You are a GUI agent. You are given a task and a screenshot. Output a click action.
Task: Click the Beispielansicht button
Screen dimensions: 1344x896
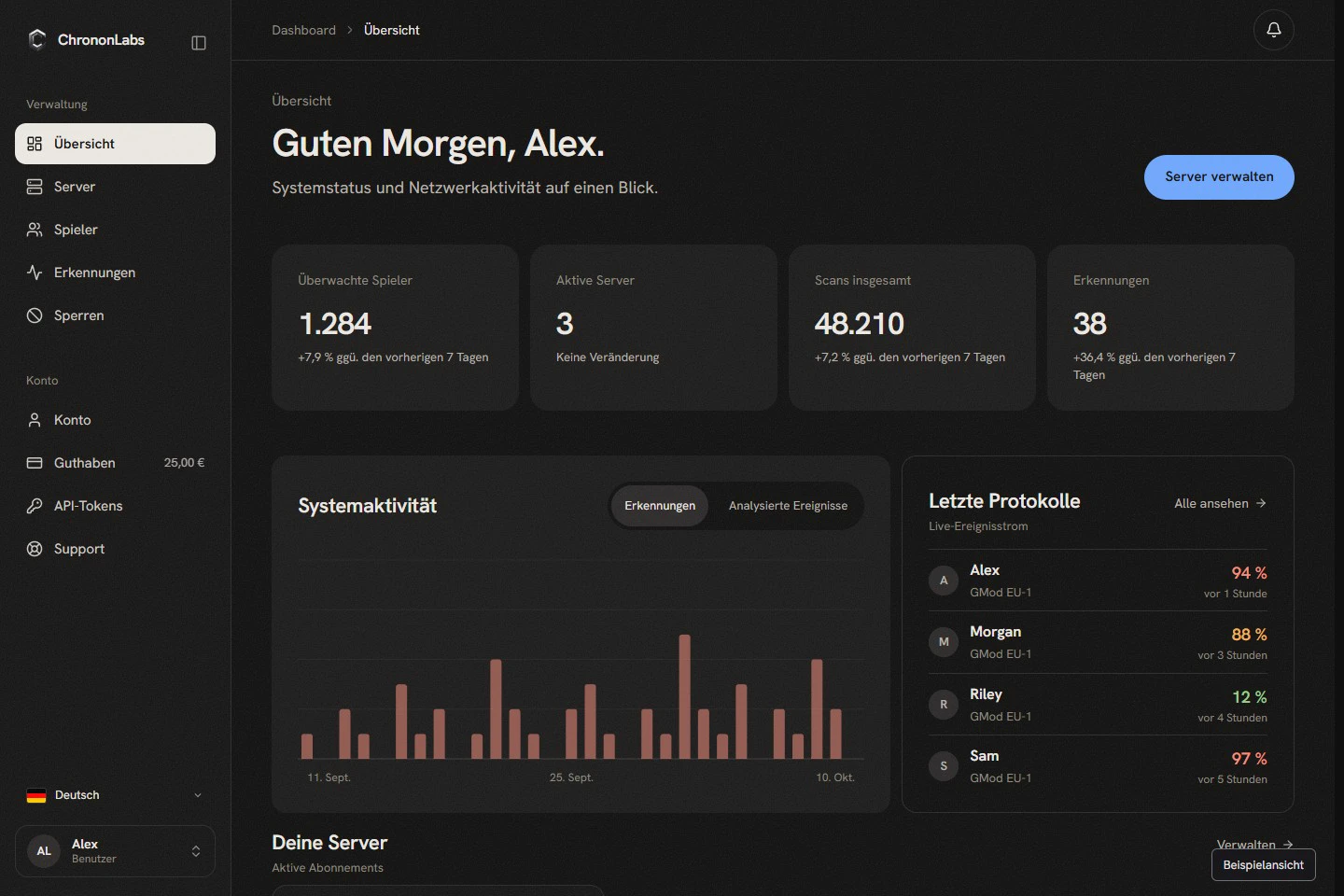pyautogui.click(x=1264, y=865)
